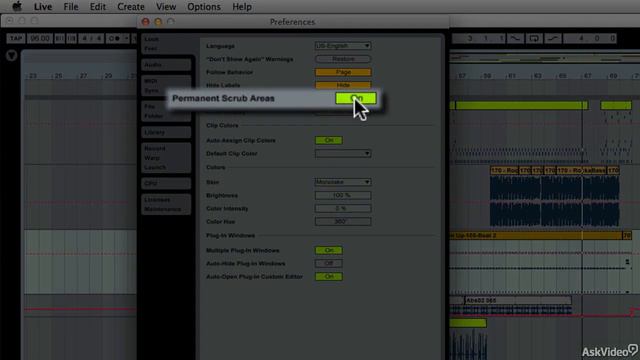
Task: Toggle Follow Behavior Page button
Action: click(x=343, y=72)
